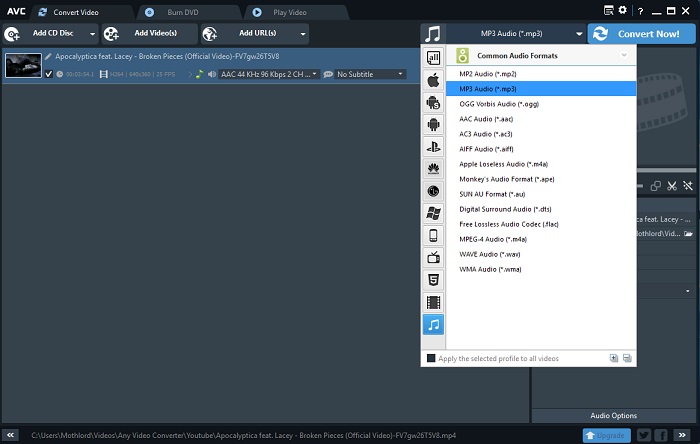Collapse the left panel with double arrow
The width and height of the screenshot is (700, 444).
(x=10, y=435)
